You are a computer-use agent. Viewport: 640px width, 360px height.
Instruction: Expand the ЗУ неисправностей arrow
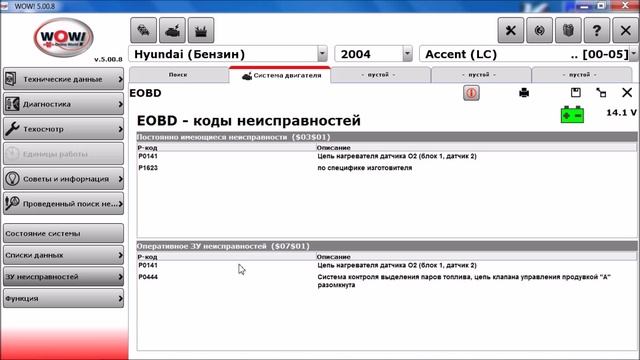(120, 277)
